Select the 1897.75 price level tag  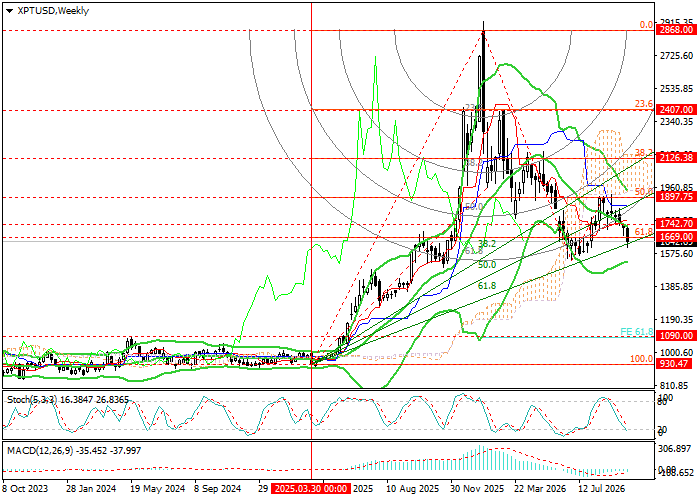pyautogui.click(x=675, y=197)
